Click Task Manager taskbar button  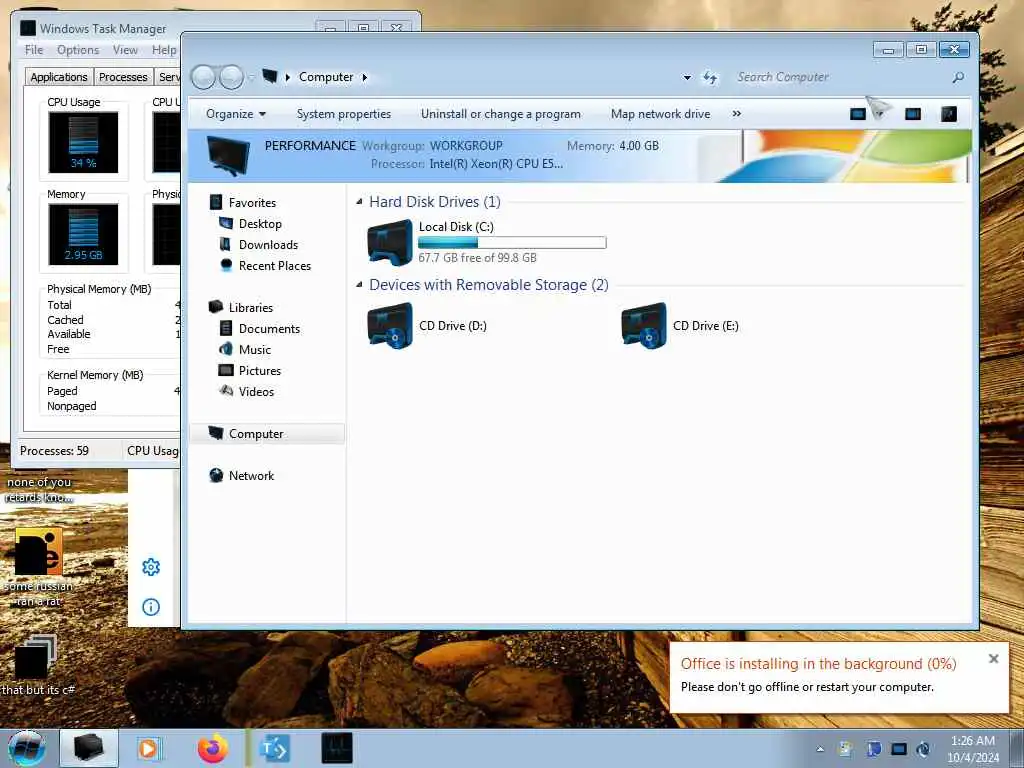[337, 748]
